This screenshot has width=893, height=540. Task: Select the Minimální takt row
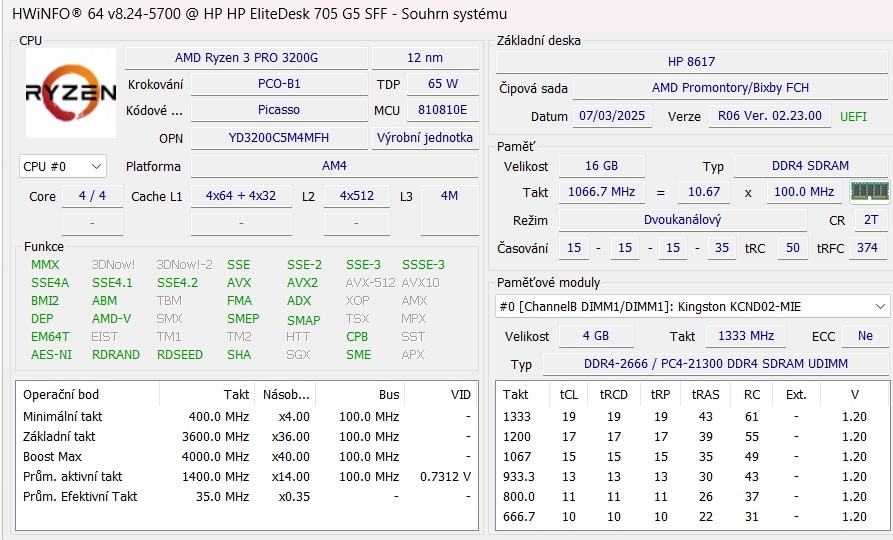[247, 416]
